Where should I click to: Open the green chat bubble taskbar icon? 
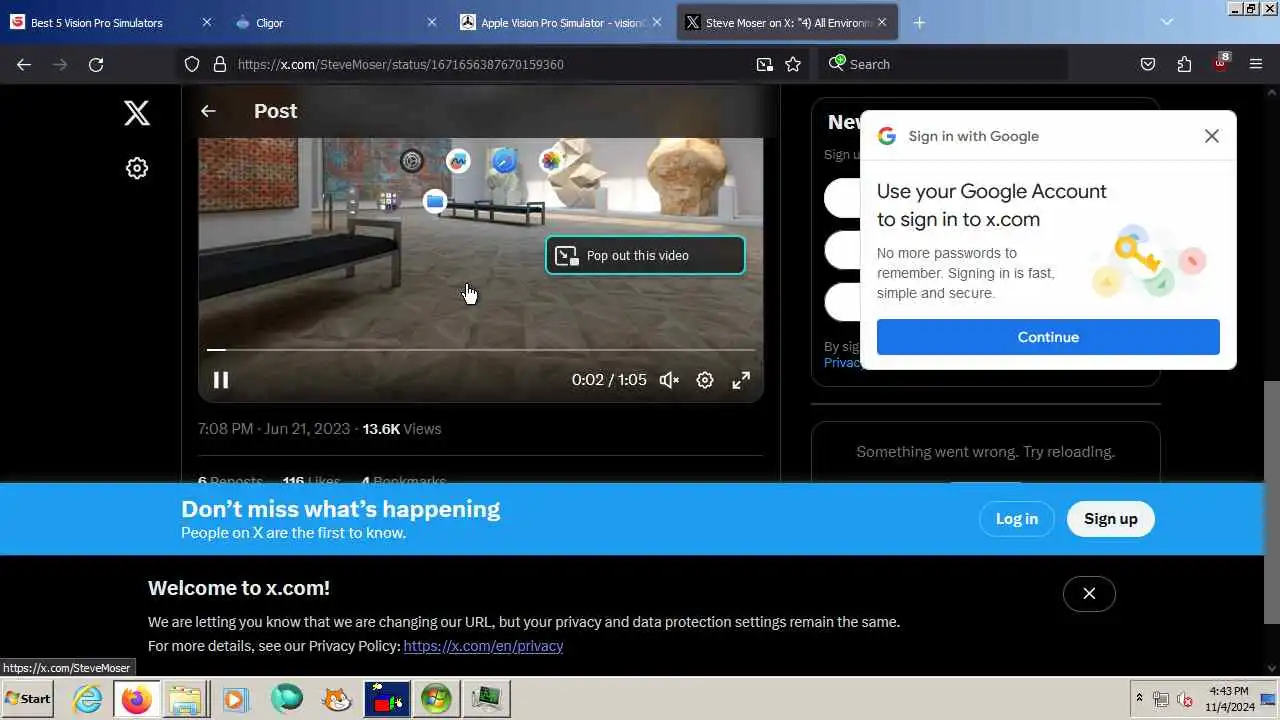pos(287,699)
